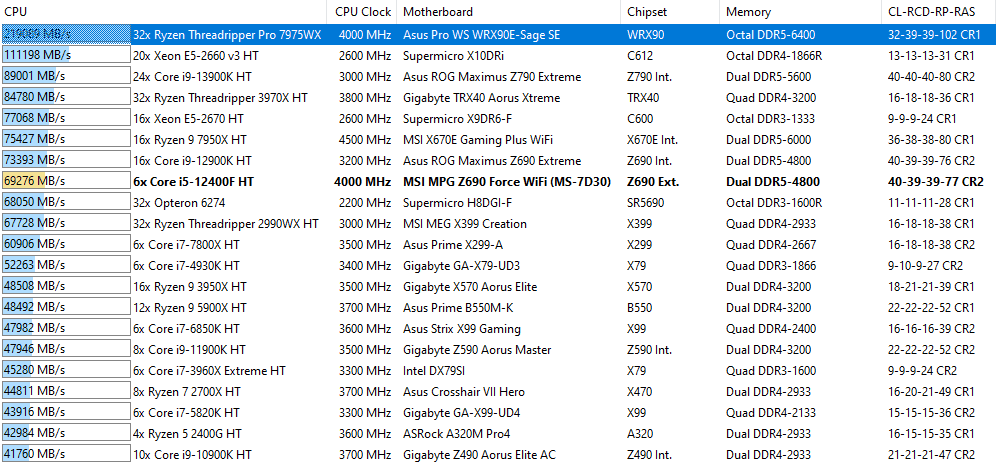
Task: Click the highlighted 69276 MB/s result bar
Action: pos(66,182)
